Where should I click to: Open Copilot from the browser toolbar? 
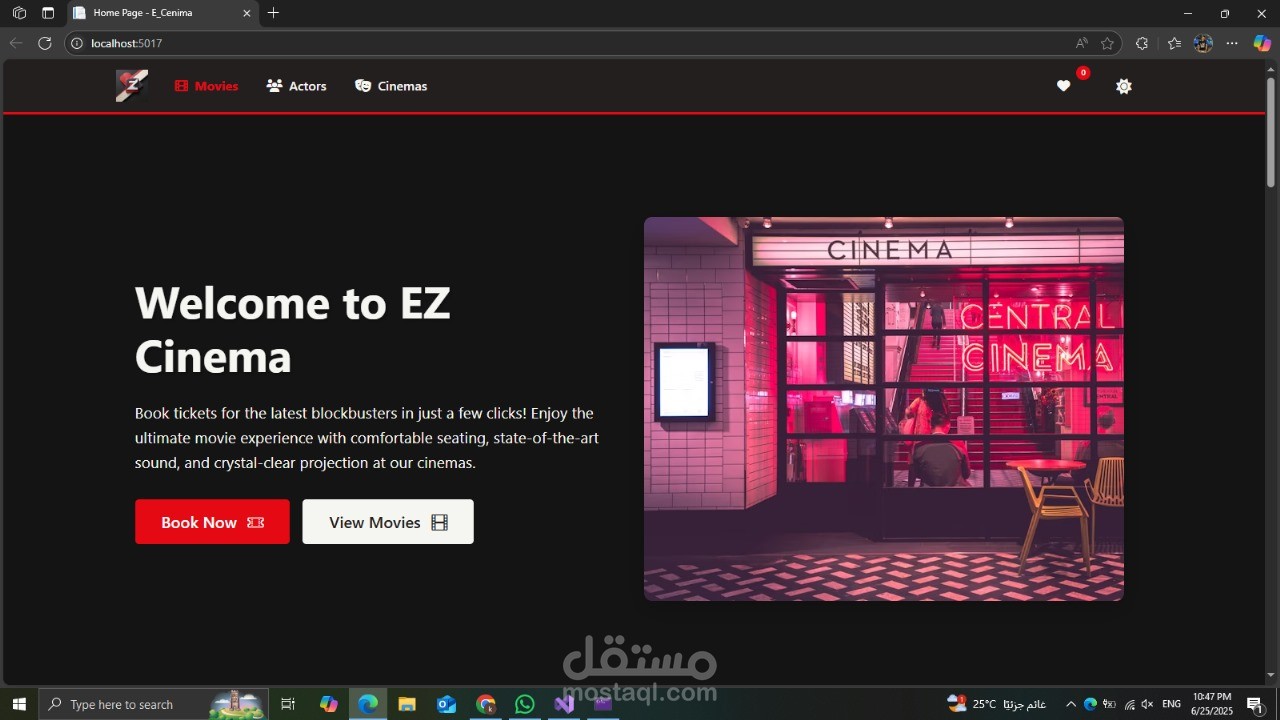pyautogui.click(x=1262, y=43)
